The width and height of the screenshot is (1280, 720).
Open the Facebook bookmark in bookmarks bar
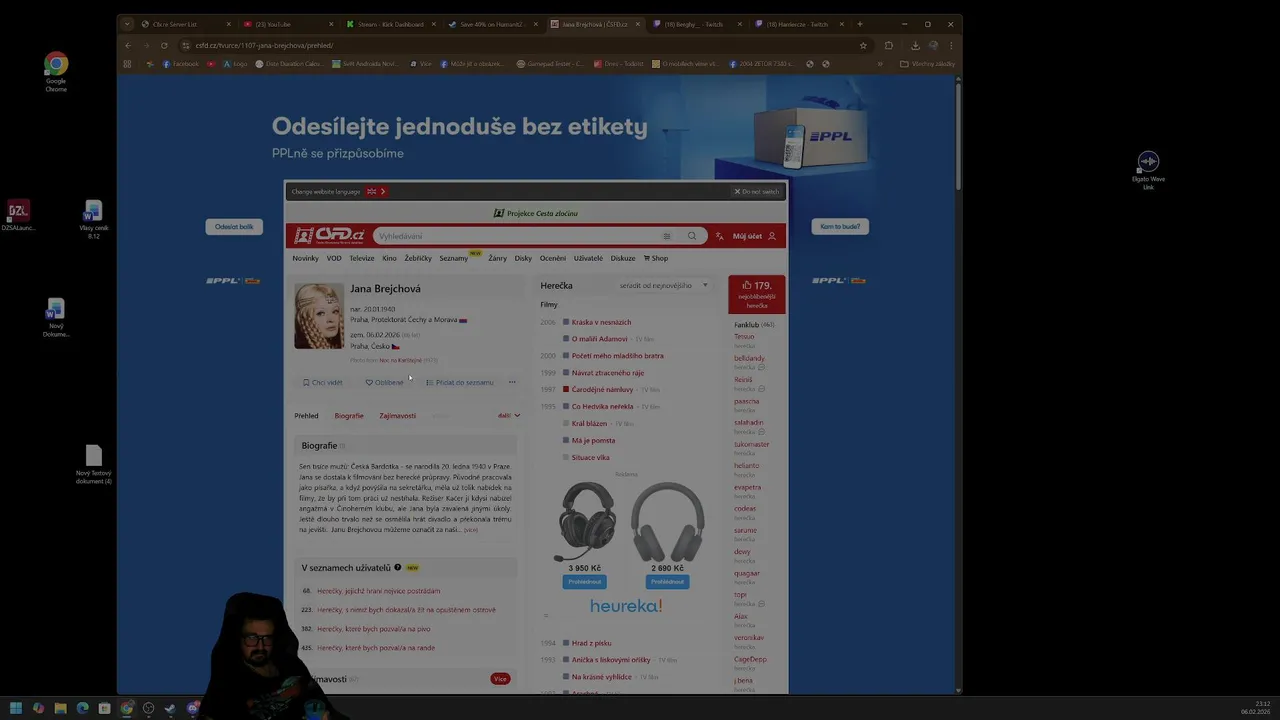coord(181,64)
